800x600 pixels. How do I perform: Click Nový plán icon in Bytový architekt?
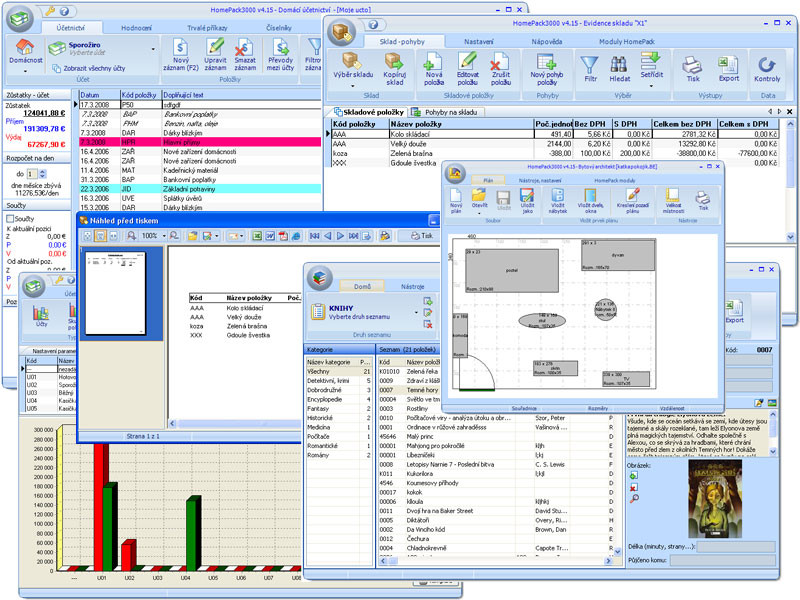pos(456,195)
